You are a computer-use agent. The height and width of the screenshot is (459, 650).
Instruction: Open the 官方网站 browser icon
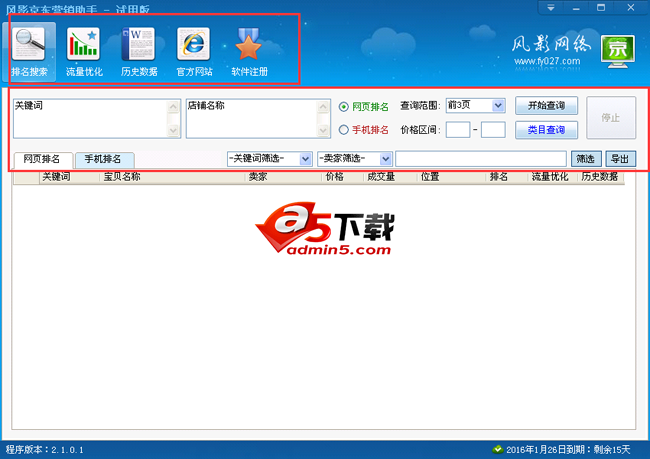pos(194,52)
